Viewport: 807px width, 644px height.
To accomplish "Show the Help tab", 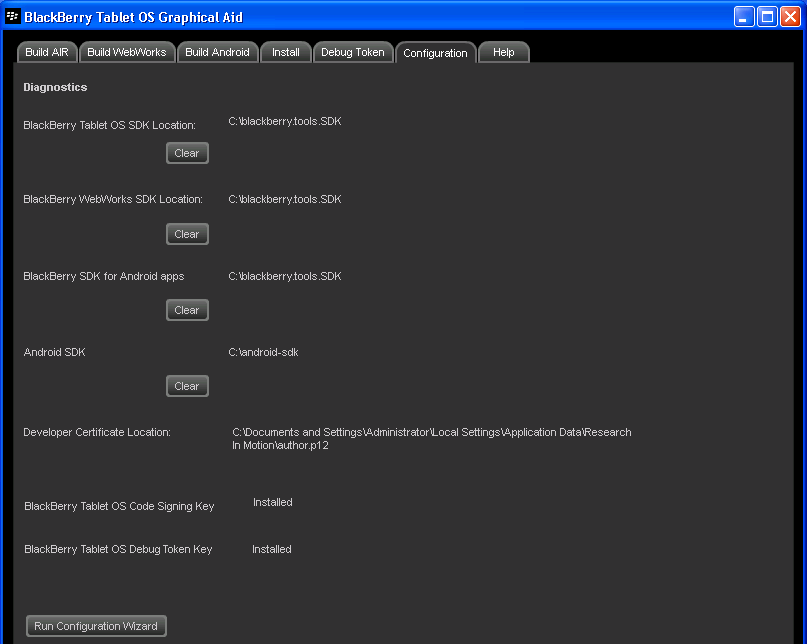I will (x=504, y=52).
